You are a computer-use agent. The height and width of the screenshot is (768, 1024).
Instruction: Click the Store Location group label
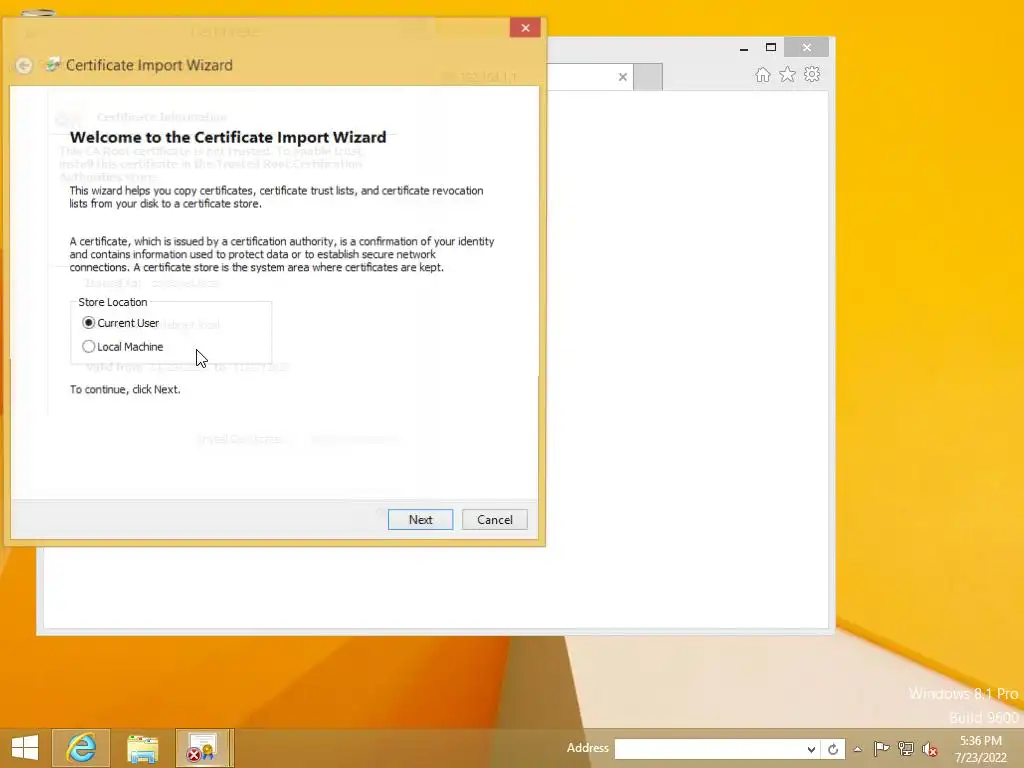coord(112,302)
